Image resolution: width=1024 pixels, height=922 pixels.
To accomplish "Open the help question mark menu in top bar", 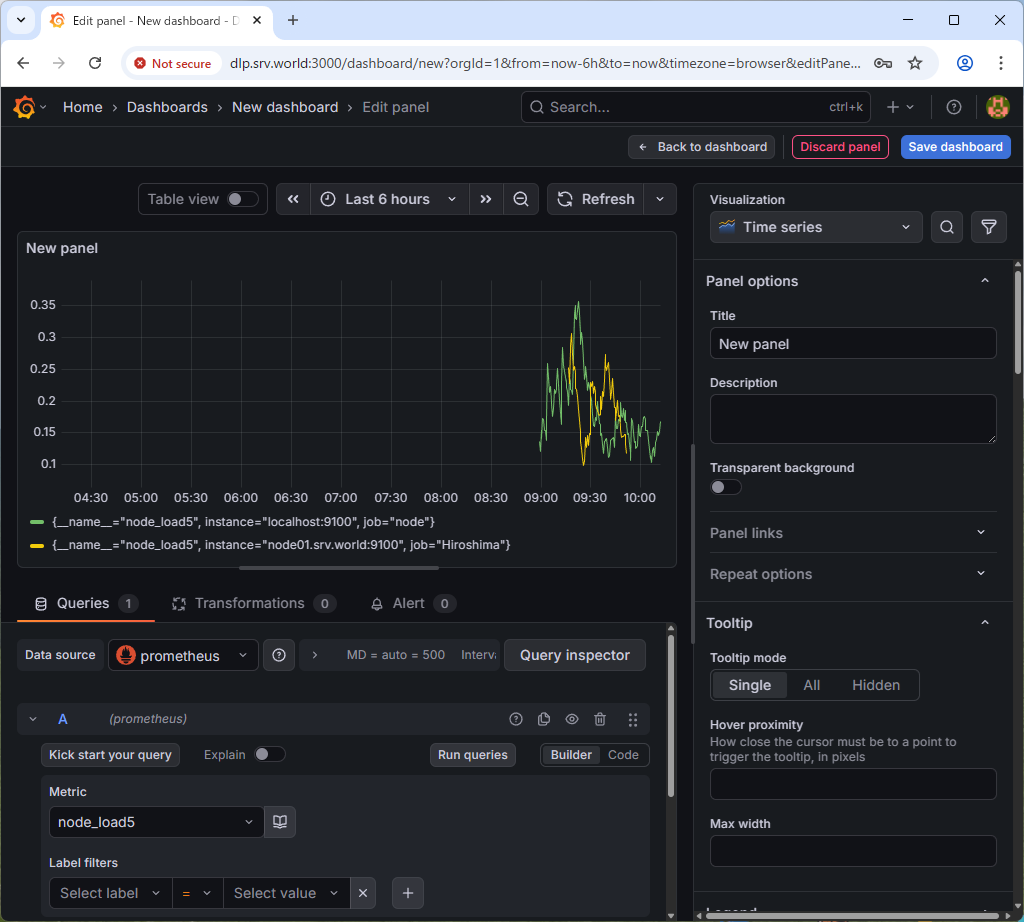I will [953, 107].
